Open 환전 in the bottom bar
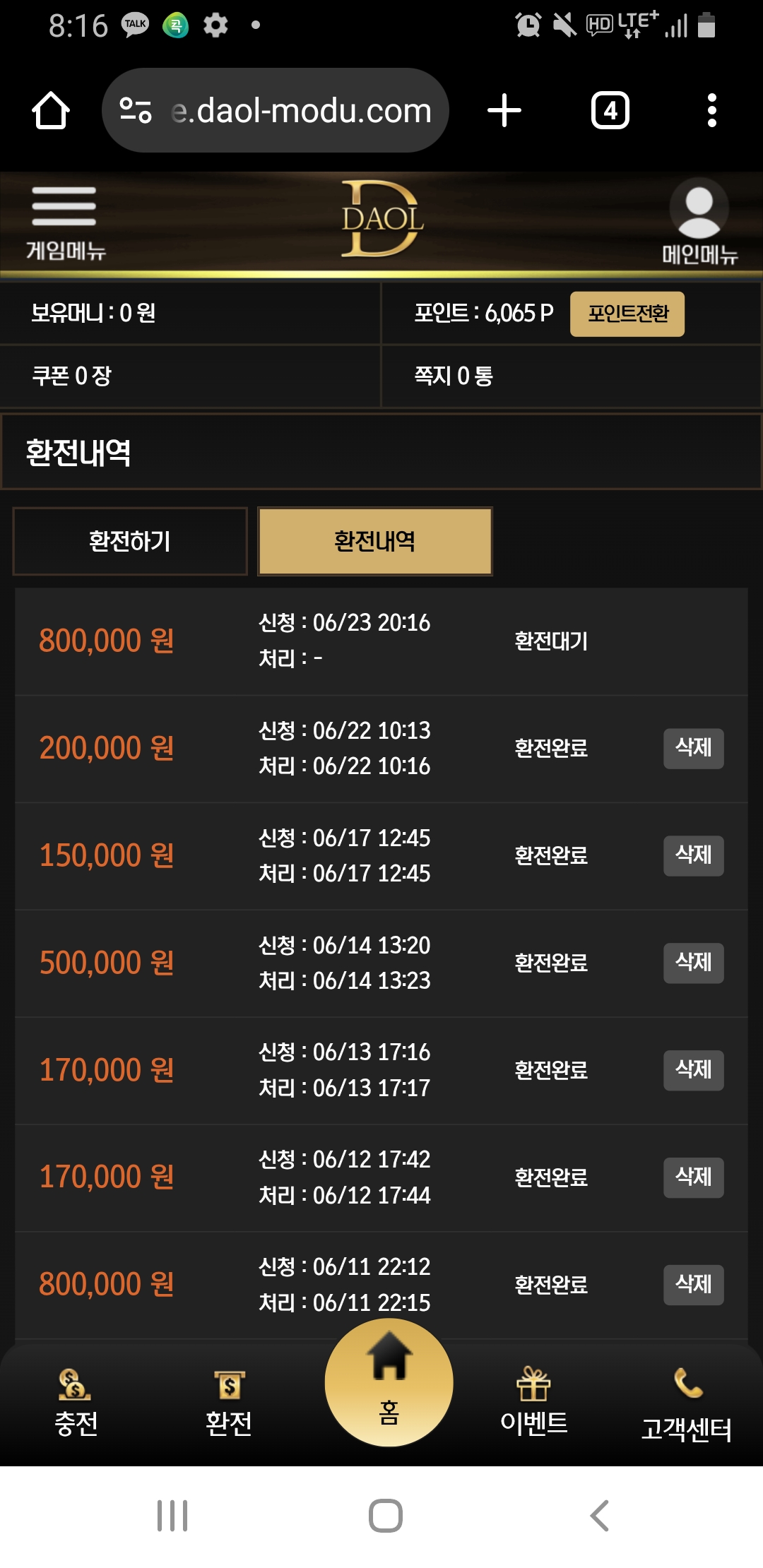Screen dimensions: 763x1568 pos(229,1403)
